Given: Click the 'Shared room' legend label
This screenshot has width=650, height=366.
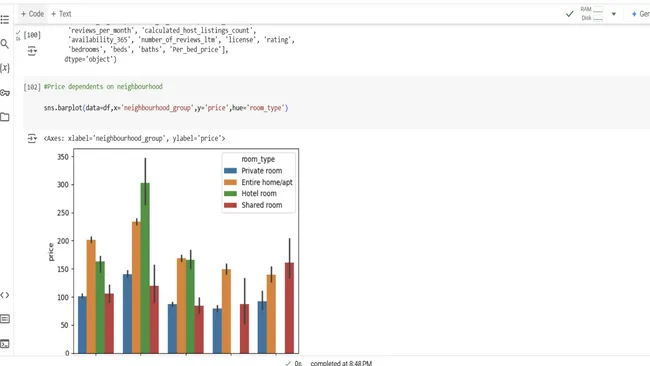Looking at the screenshot, I should point(262,205).
